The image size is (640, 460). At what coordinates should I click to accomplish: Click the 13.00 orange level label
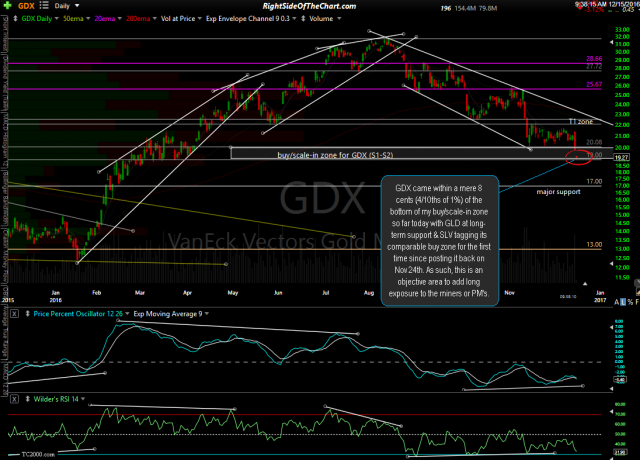click(x=594, y=244)
